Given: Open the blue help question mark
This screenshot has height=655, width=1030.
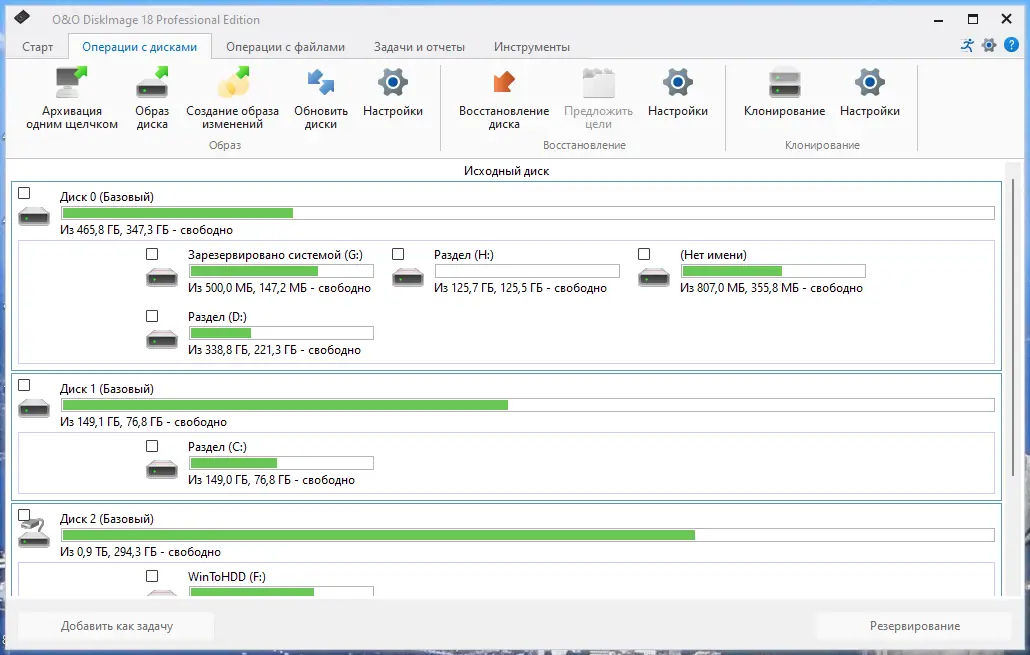Looking at the screenshot, I should [1012, 45].
